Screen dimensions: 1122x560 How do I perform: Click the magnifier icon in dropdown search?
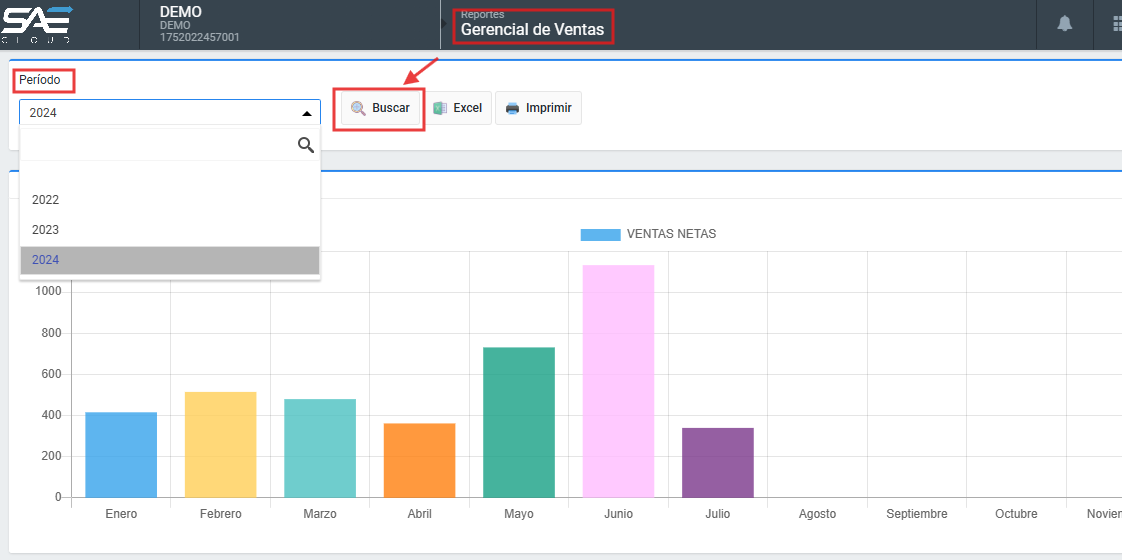306,146
